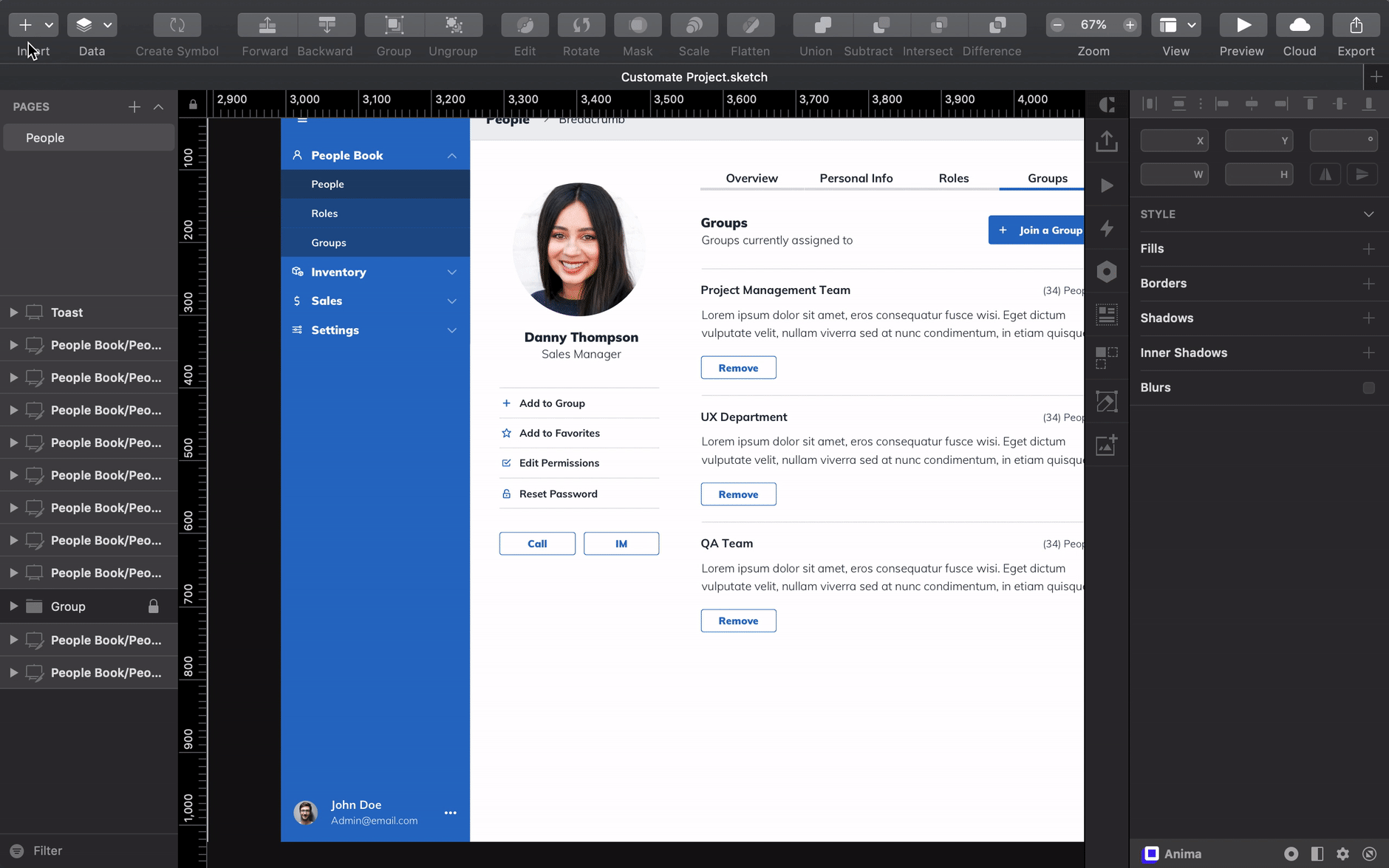Remove the UX Department group

tap(738, 494)
